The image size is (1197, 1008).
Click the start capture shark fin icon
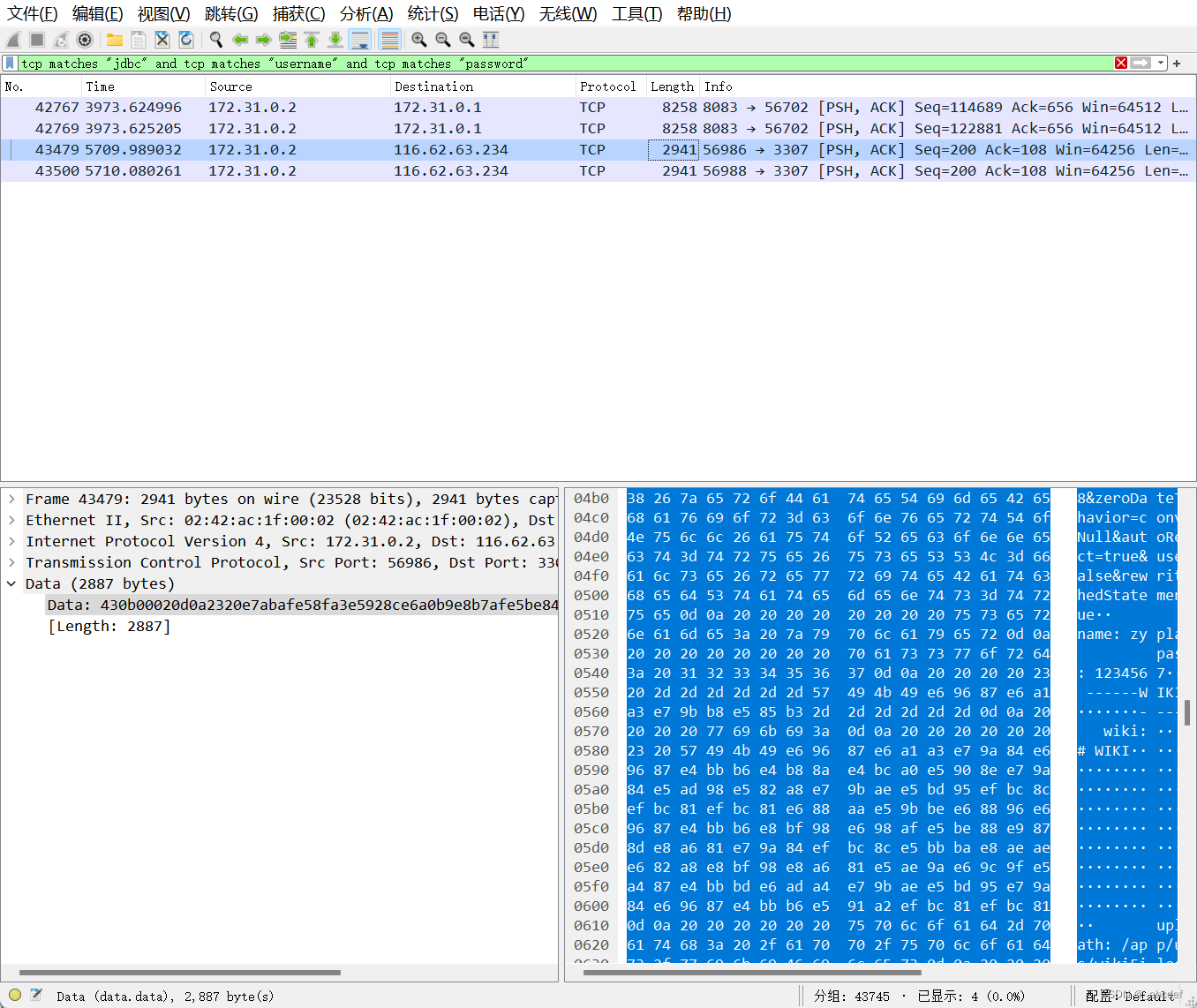point(13,40)
